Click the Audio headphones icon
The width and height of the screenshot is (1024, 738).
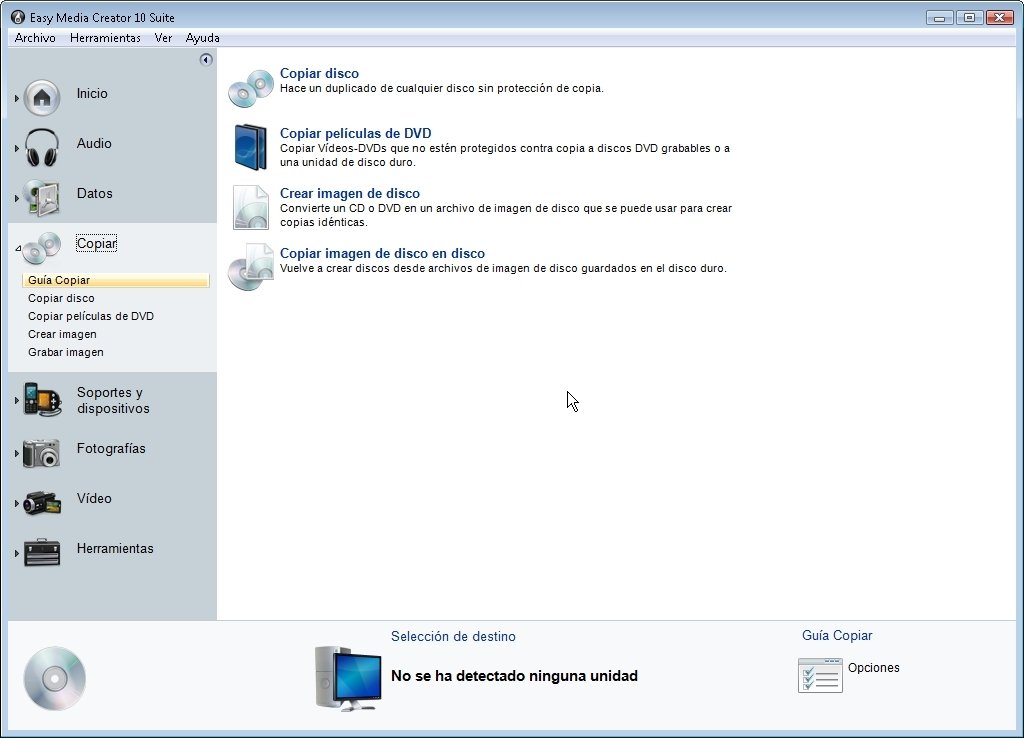point(42,148)
